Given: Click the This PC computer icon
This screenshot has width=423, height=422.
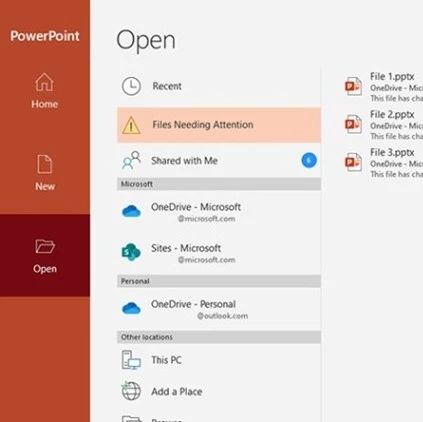Looking at the screenshot, I should [131, 360].
